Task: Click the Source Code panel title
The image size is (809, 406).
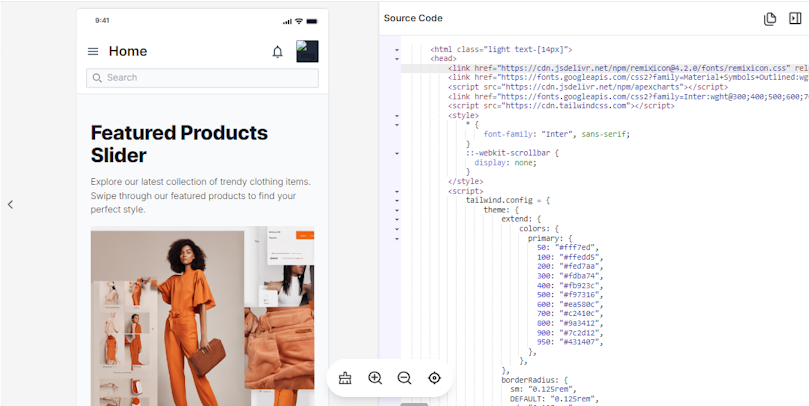Action: pos(413,19)
